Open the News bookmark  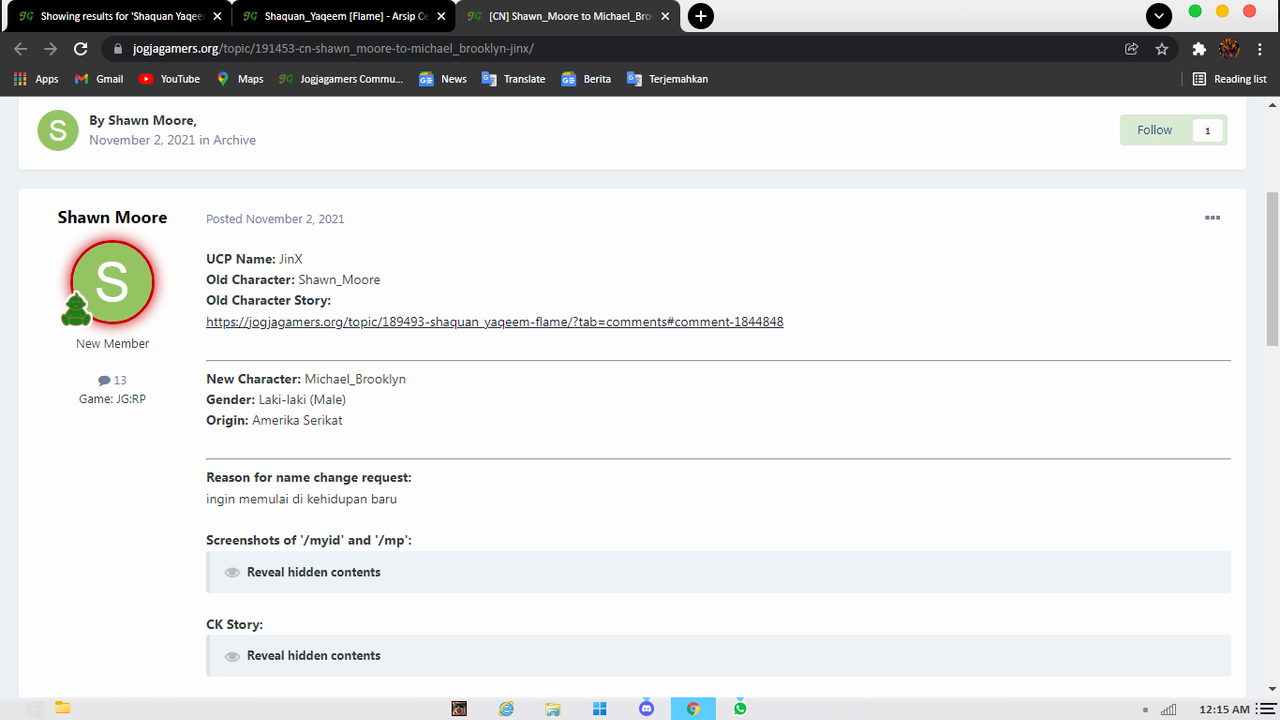[443, 79]
